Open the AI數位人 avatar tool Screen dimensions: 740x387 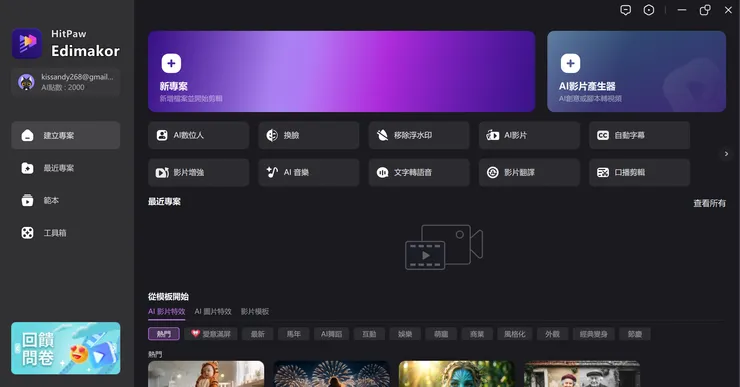coord(198,135)
